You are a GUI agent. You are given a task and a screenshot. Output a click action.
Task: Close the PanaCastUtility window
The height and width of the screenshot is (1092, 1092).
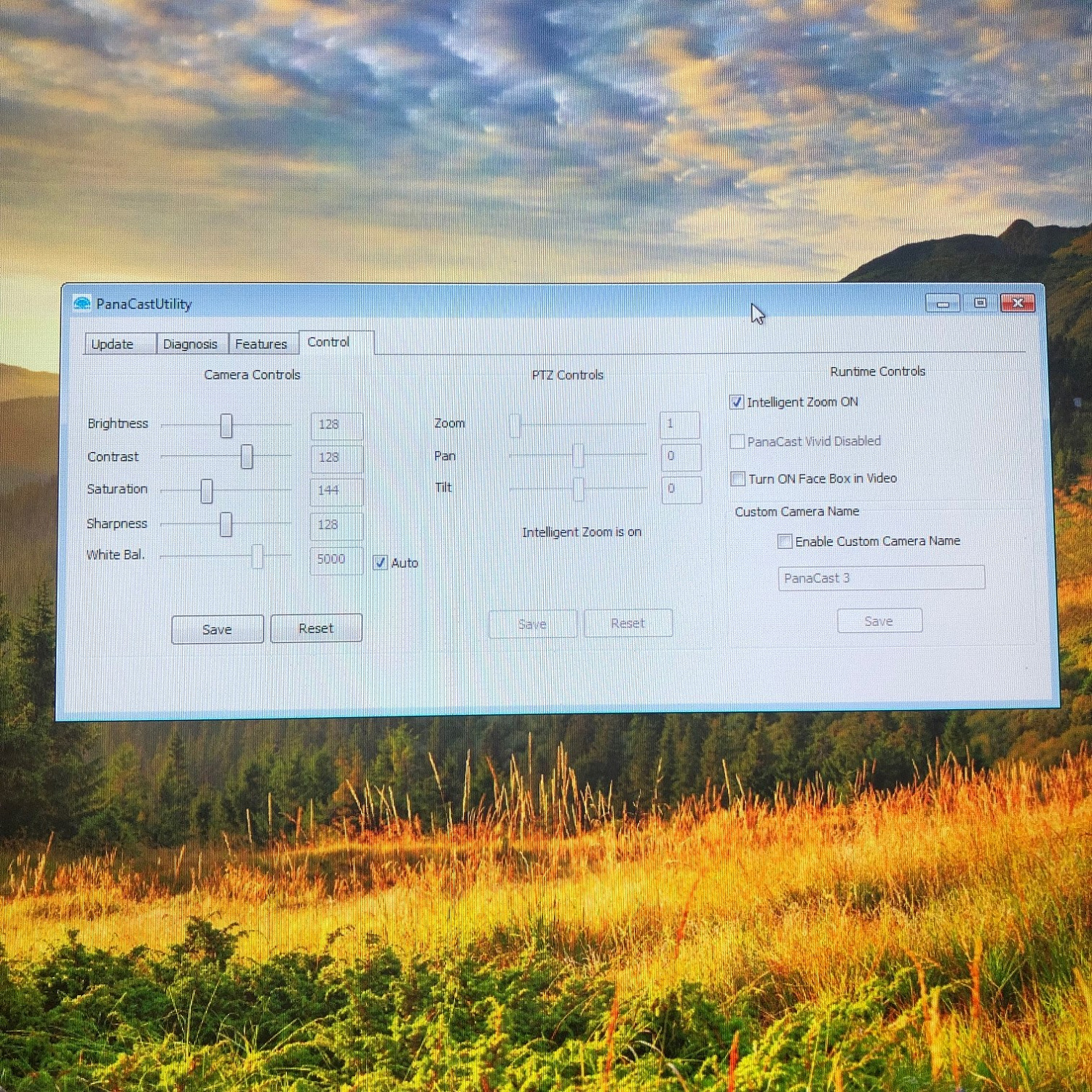point(1018,303)
